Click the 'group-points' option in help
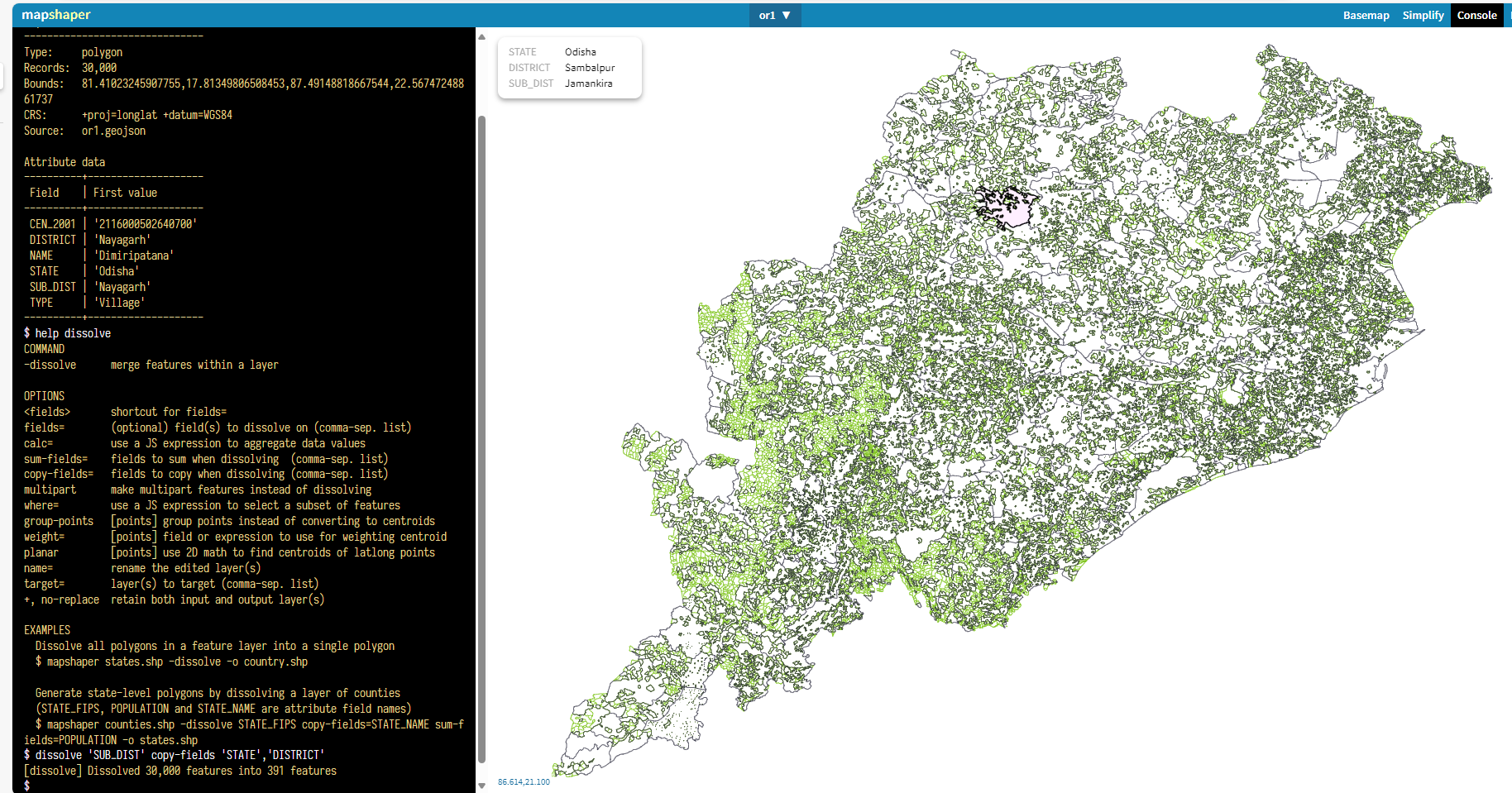This screenshot has width=1512, height=793. point(58,521)
